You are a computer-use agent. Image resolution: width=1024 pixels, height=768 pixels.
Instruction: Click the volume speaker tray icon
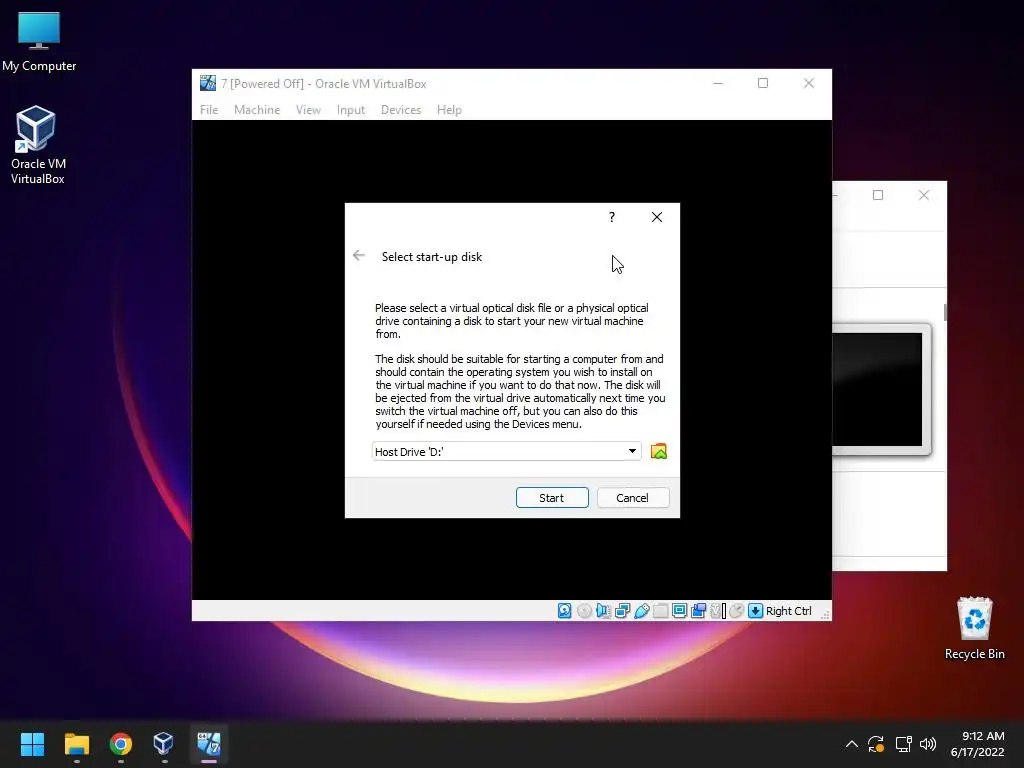click(928, 744)
